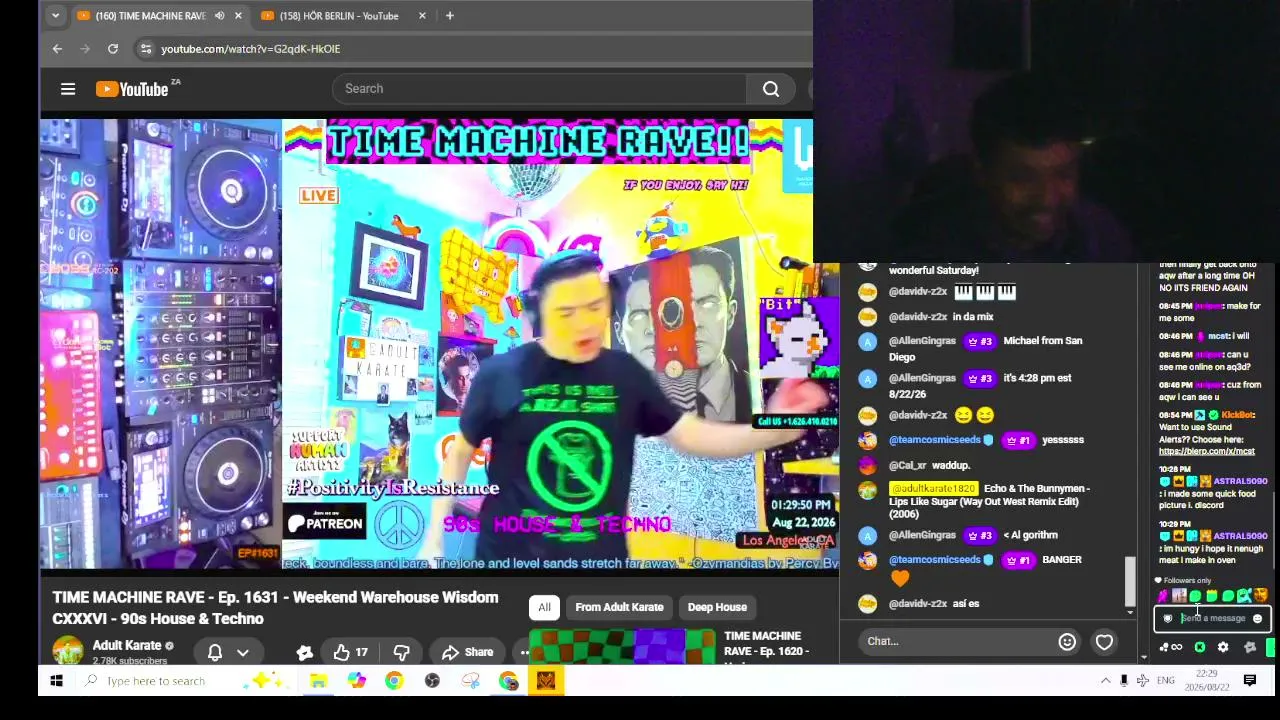Select the Deep House filter chip
1280x720 pixels.
coord(717,607)
